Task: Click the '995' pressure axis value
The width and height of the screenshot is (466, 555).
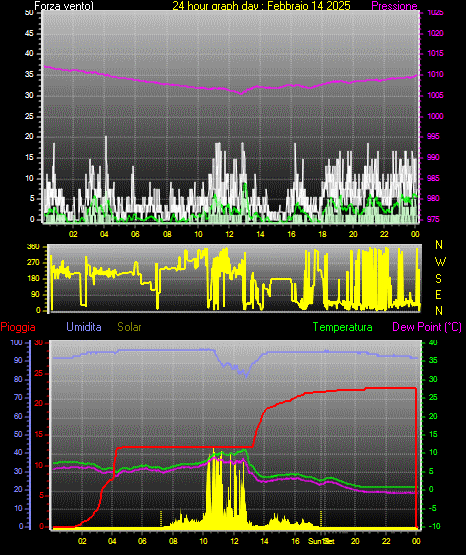Action: 433,136
